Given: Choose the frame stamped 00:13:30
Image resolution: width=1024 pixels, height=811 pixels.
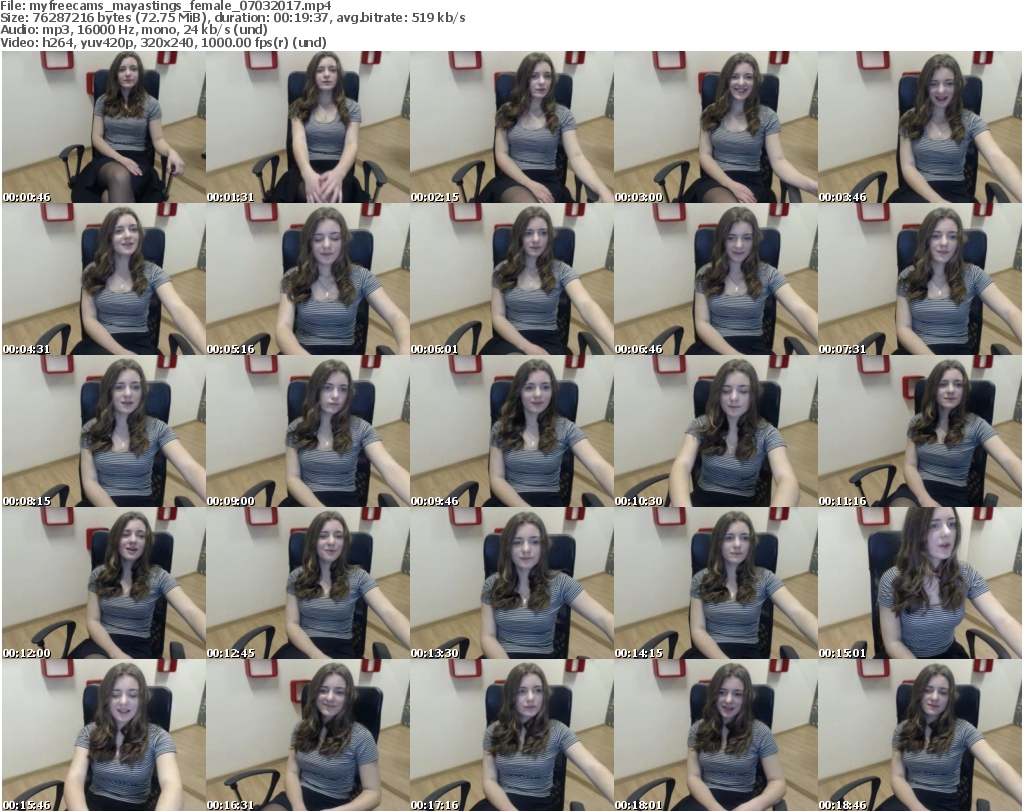Looking at the screenshot, I should pos(511,583).
